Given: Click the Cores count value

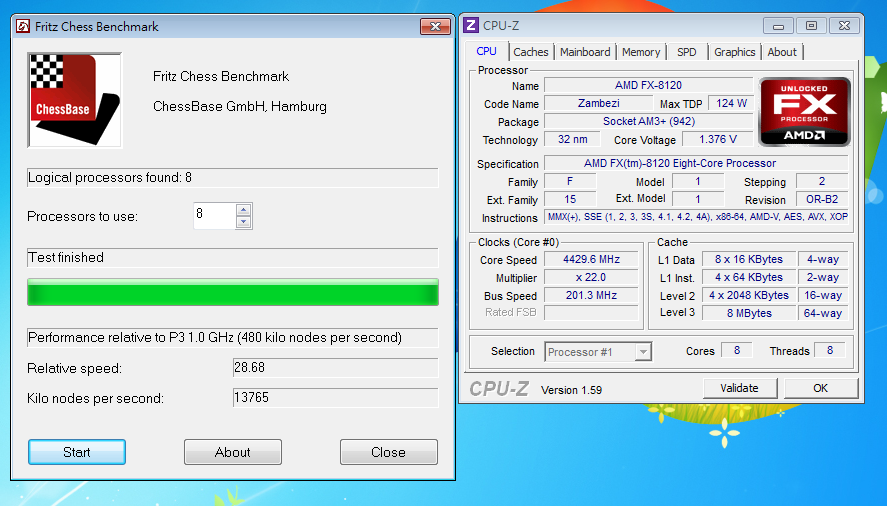Looking at the screenshot, I should tap(737, 350).
